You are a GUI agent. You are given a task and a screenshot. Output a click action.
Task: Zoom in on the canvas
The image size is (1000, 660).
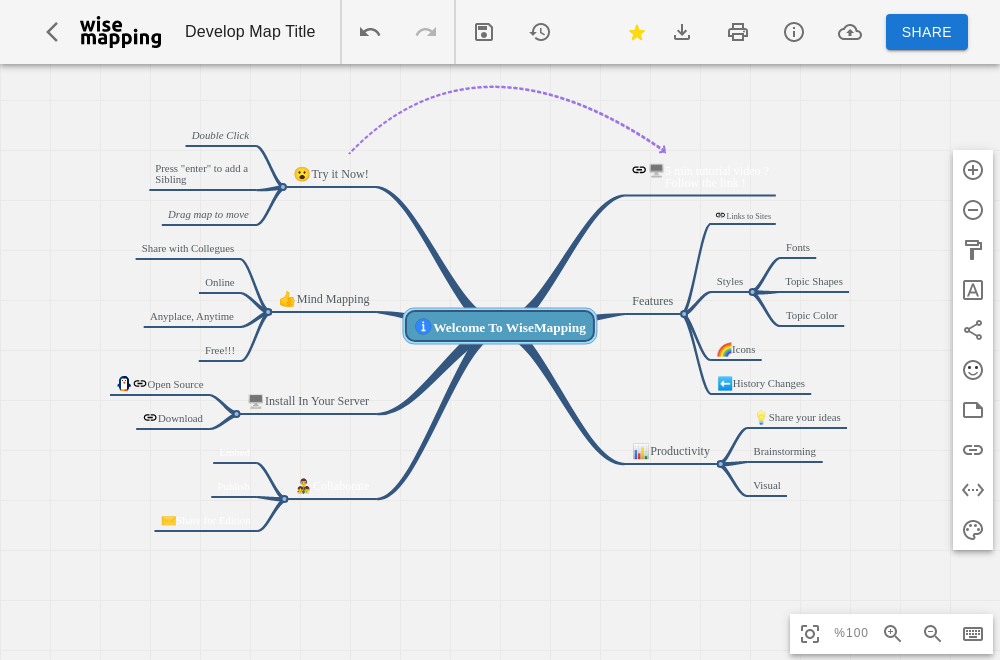892,633
